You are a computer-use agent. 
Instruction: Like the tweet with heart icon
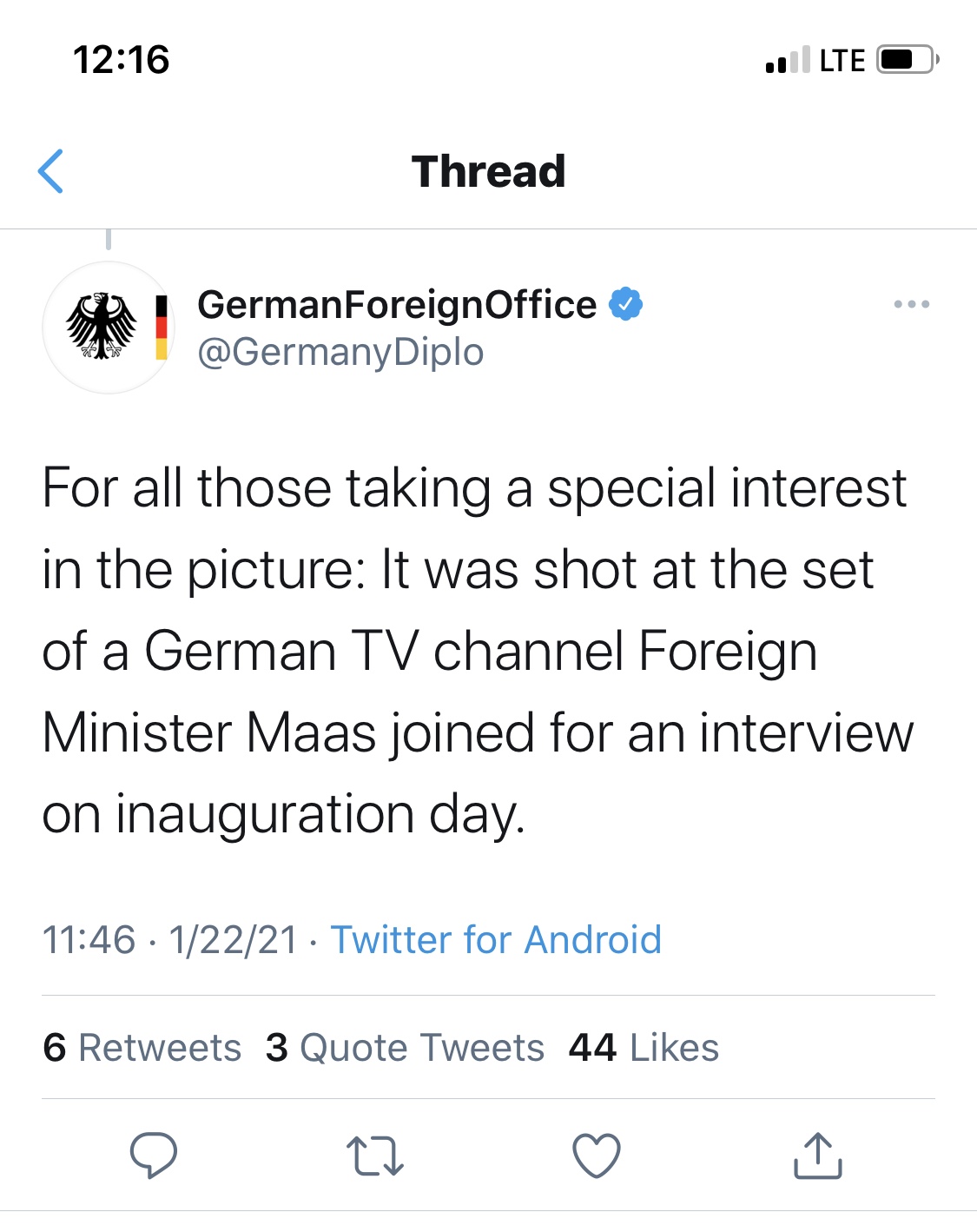(x=597, y=1156)
